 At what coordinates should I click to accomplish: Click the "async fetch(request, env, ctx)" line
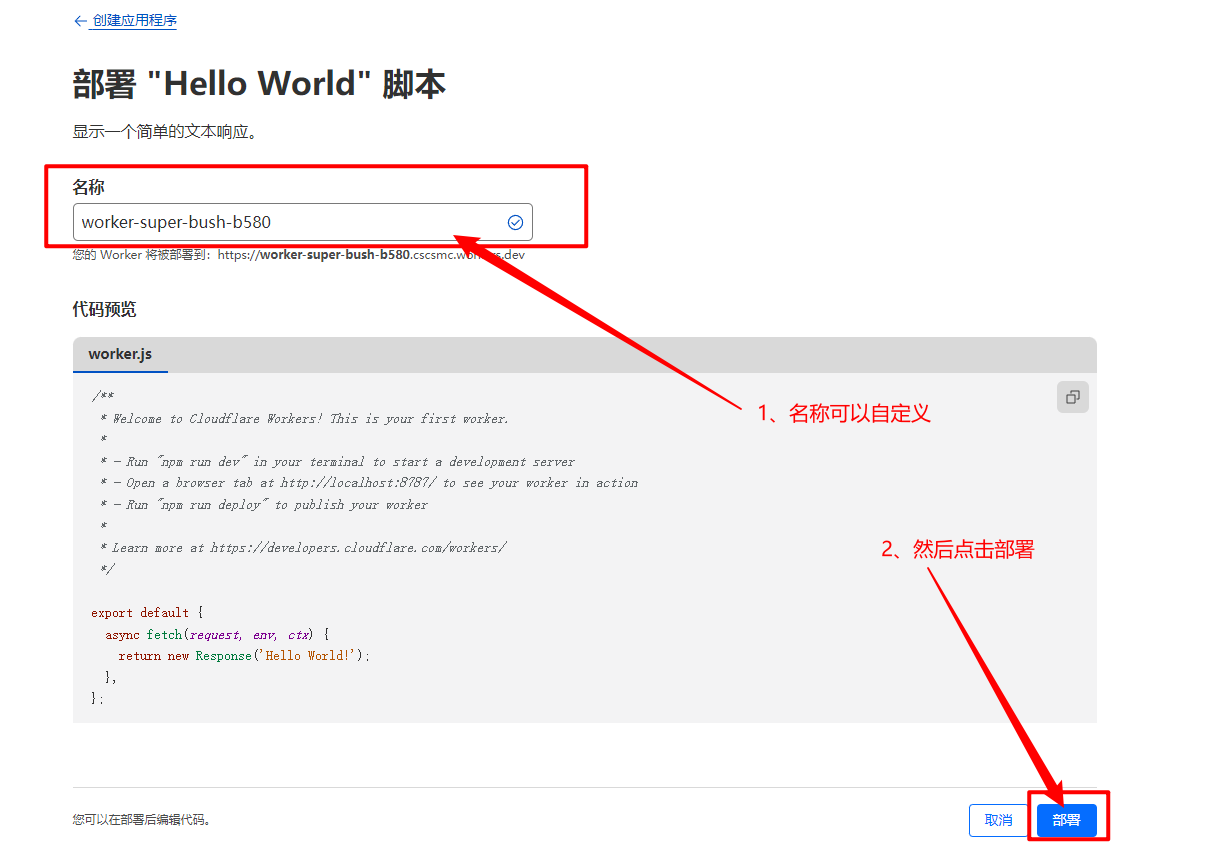(216, 635)
